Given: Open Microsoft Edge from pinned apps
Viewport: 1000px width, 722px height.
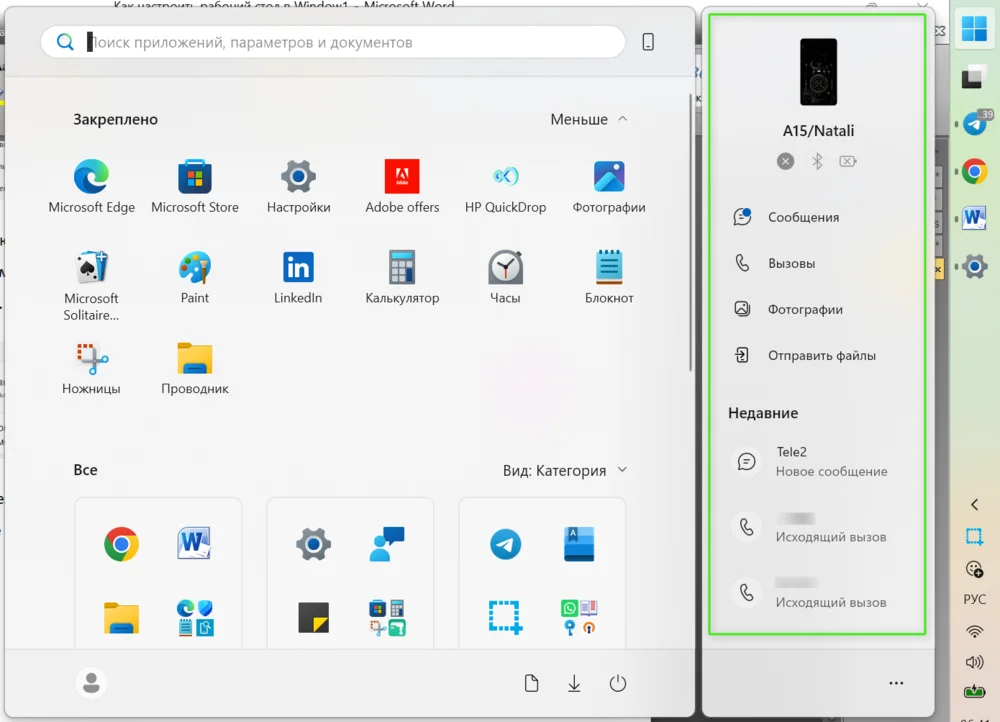Looking at the screenshot, I should pos(91,186).
